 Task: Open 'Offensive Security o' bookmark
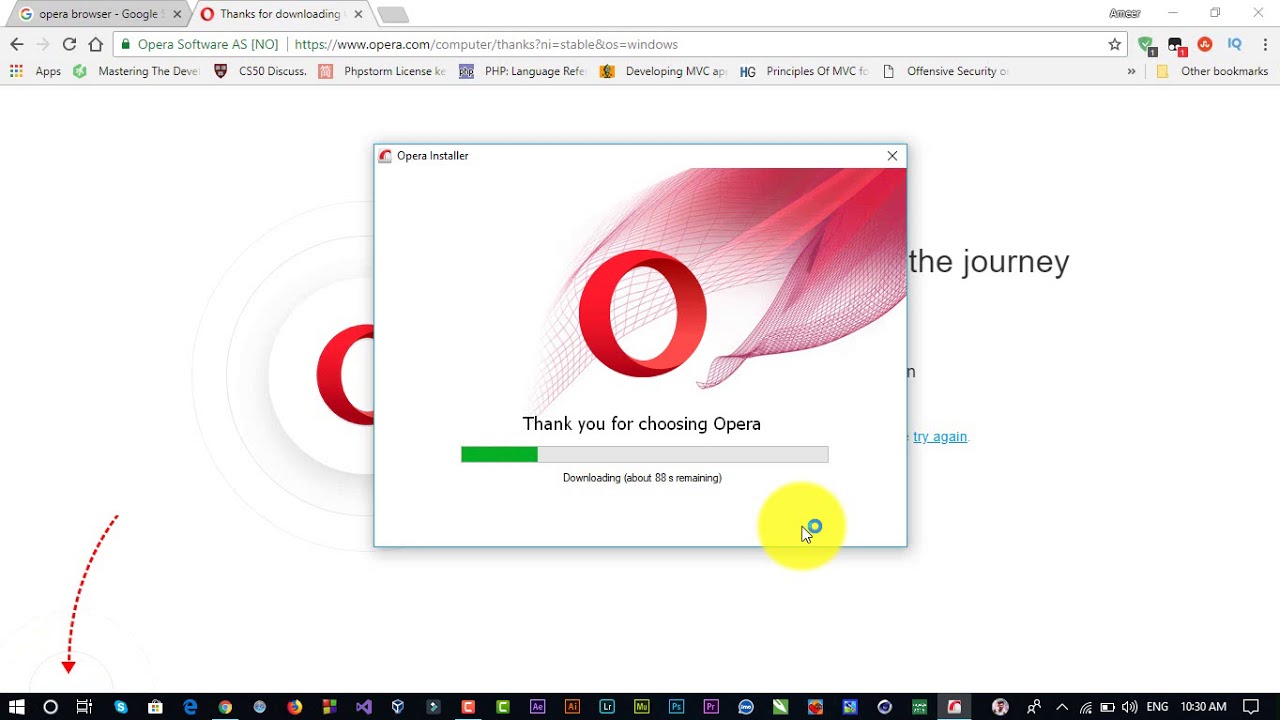click(x=945, y=71)
